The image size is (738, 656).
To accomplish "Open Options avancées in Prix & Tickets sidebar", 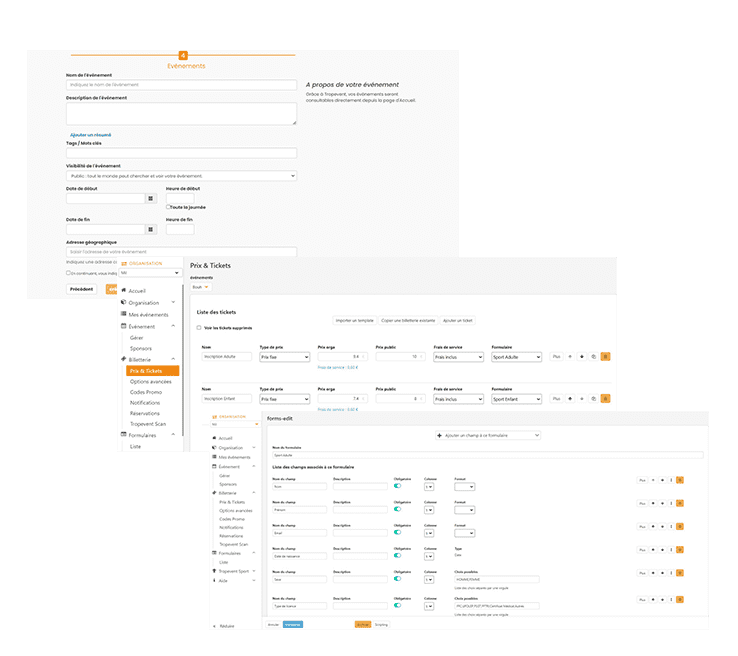I will pyautogui.click(x=151, y=382).
